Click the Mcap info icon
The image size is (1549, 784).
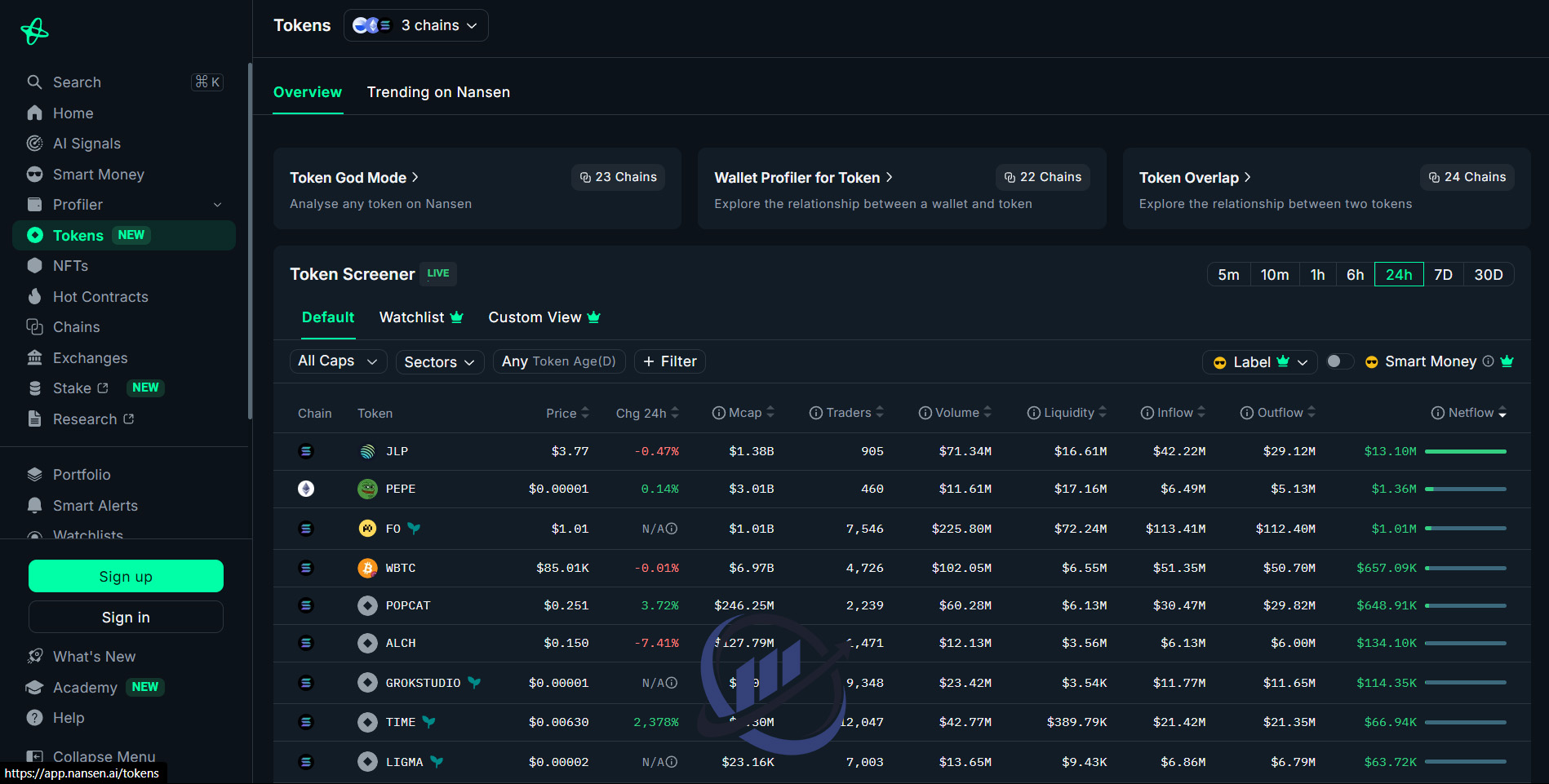point(719,413)
